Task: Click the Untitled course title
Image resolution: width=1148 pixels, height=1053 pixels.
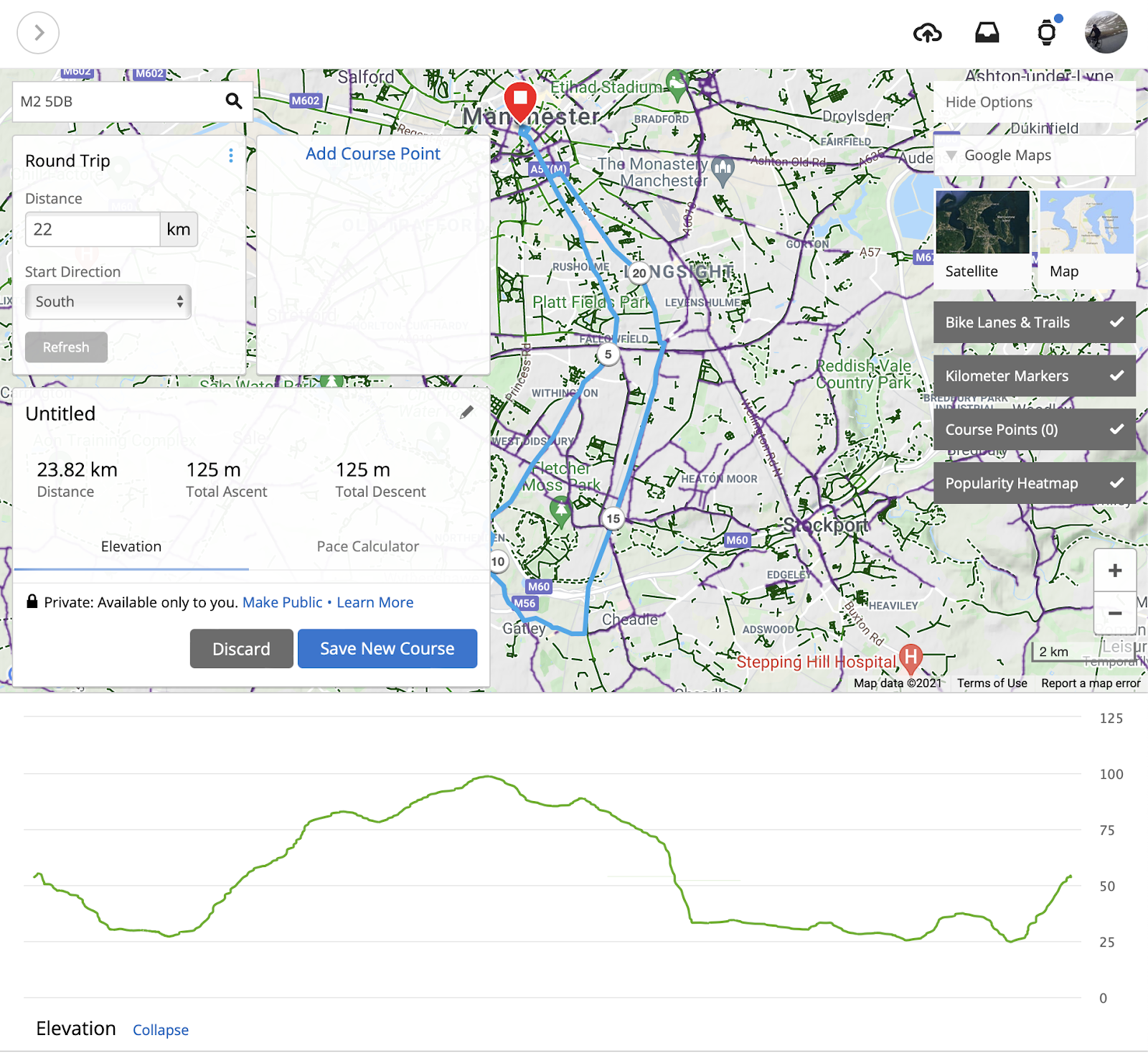Action: [60, 413]
